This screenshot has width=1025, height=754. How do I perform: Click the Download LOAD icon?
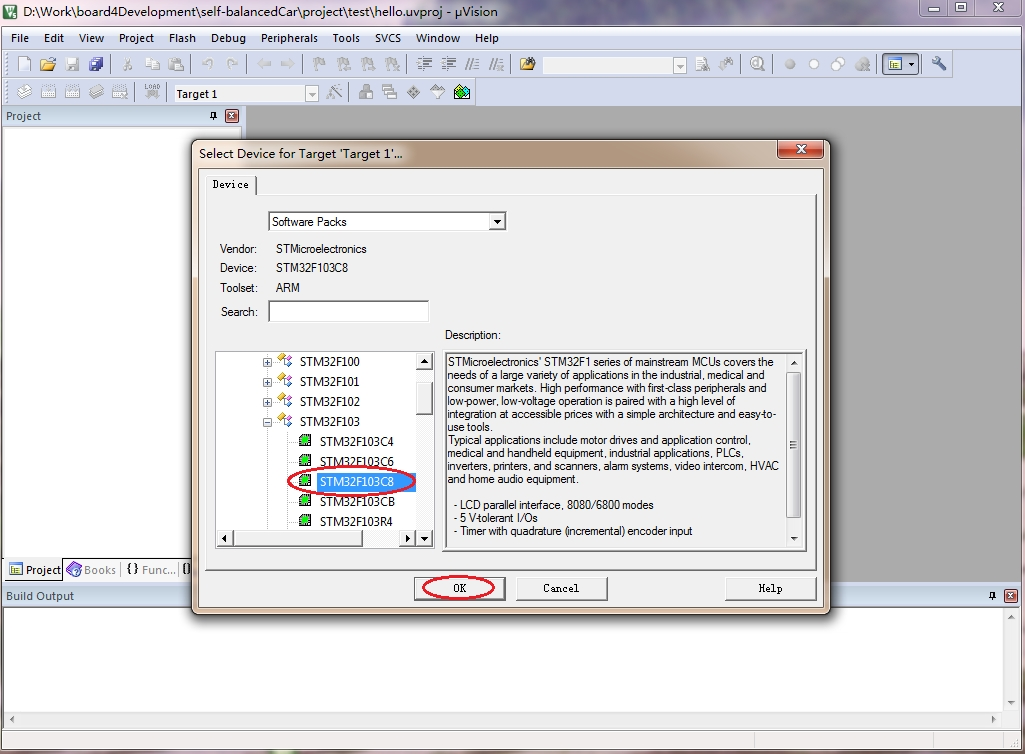click(152, 92)
